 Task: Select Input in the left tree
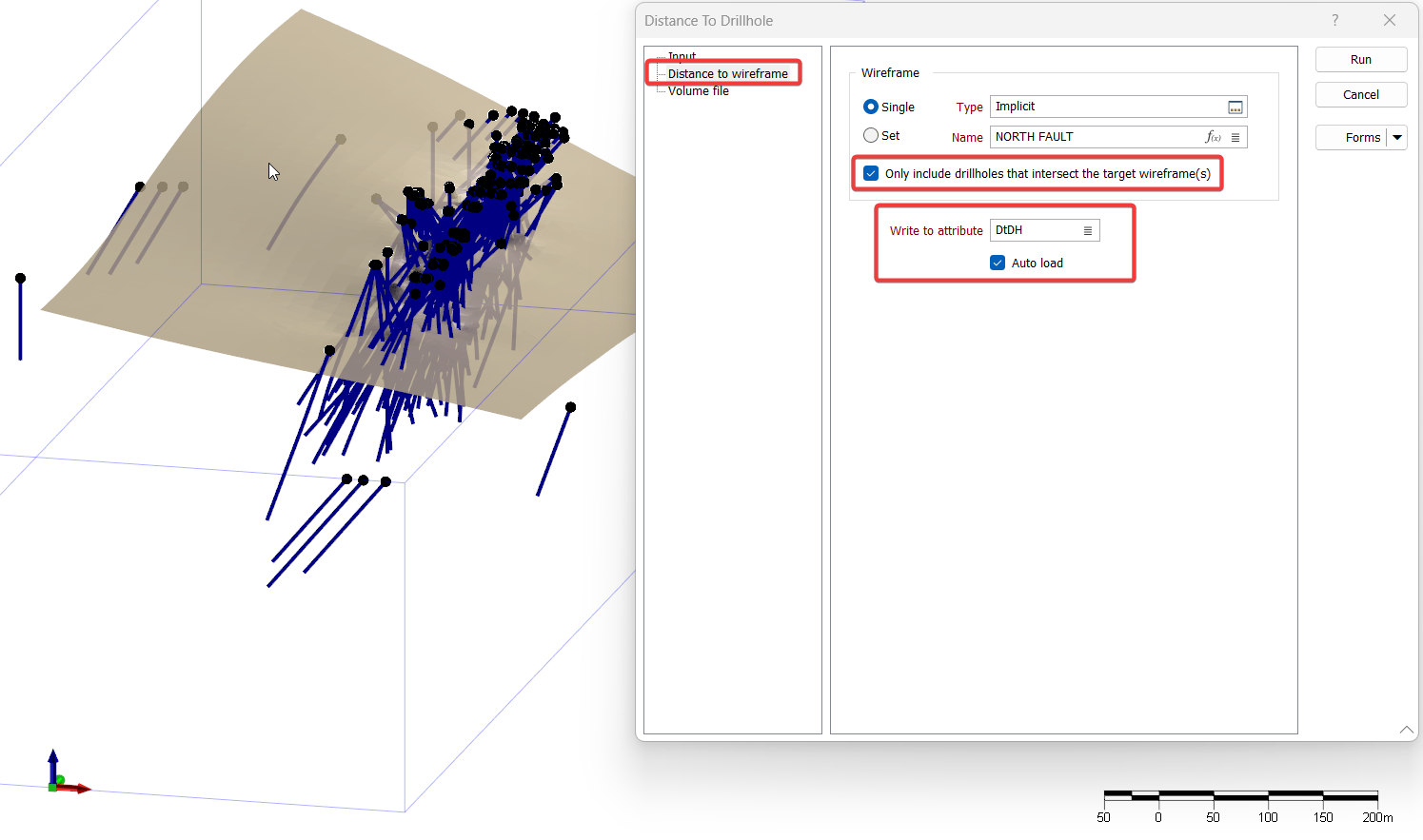[682, 57]
